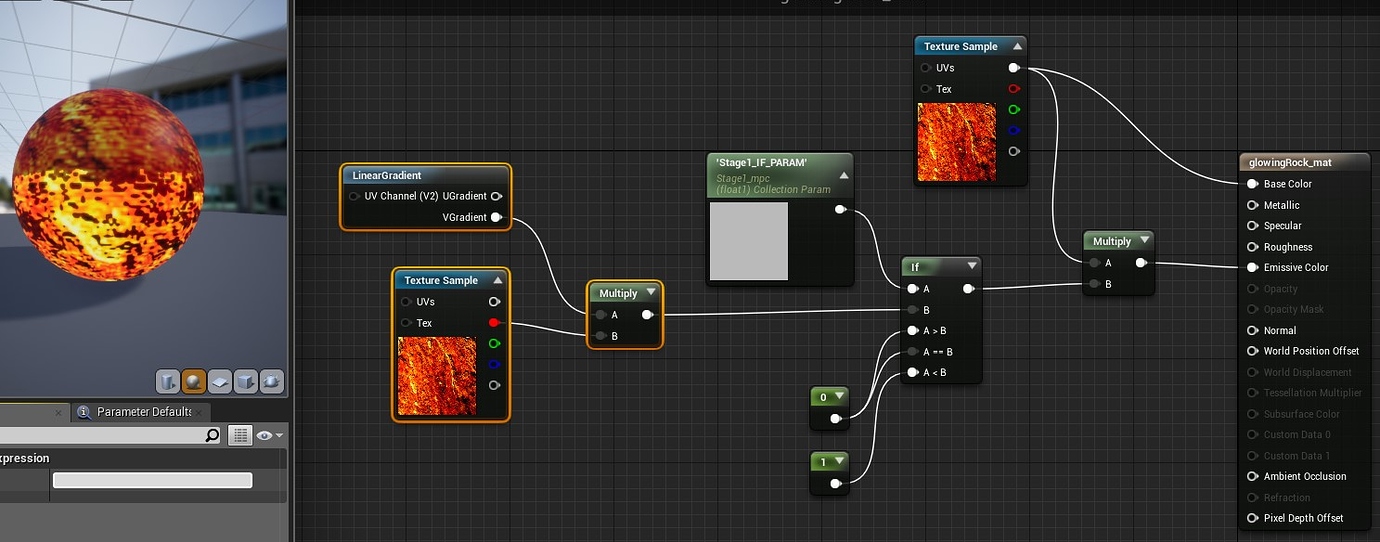
Task: Select the LinearGradient node title
Action: pos(387,175)
